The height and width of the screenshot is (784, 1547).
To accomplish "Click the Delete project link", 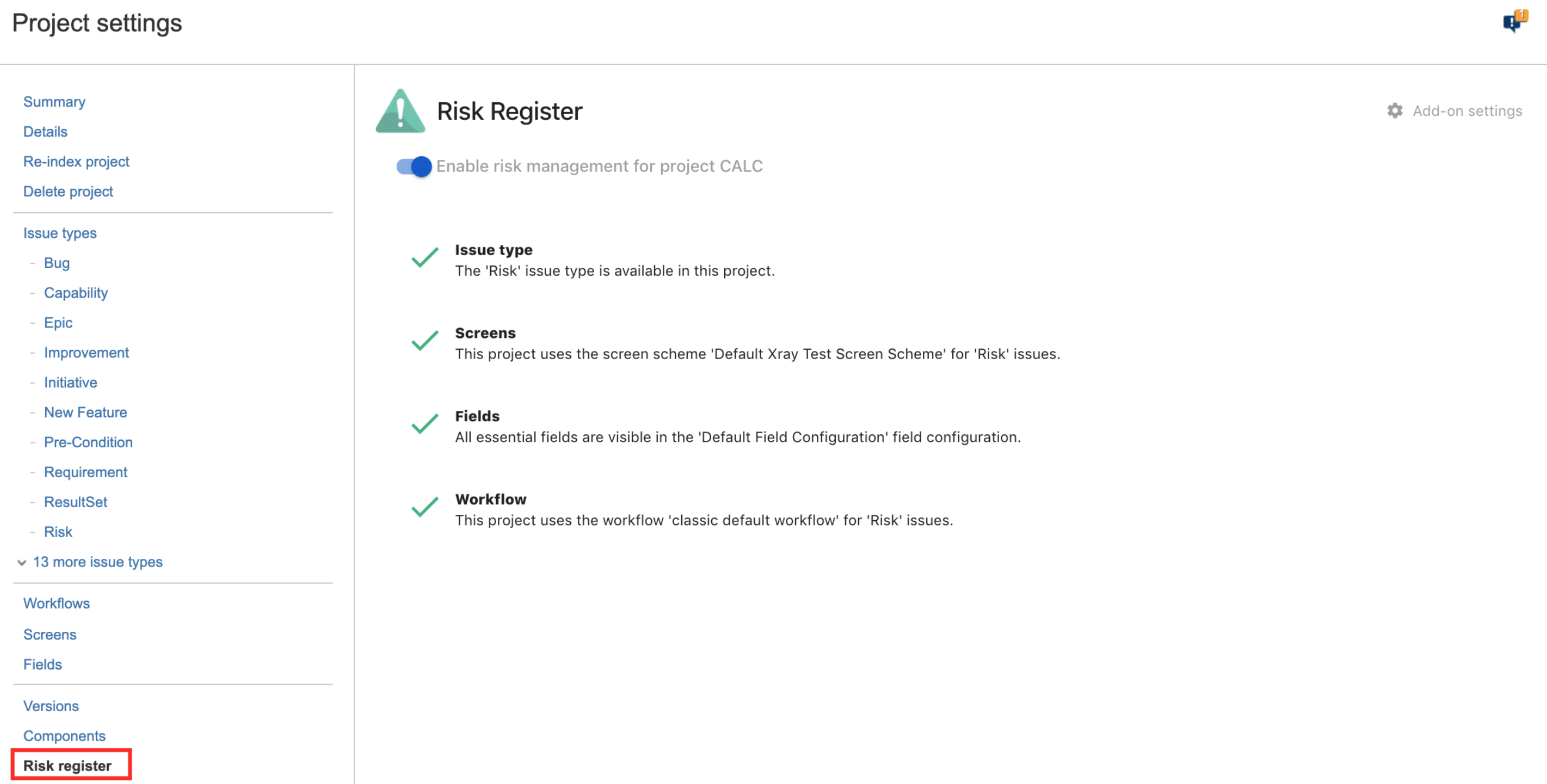I will (x=68, y=192).
